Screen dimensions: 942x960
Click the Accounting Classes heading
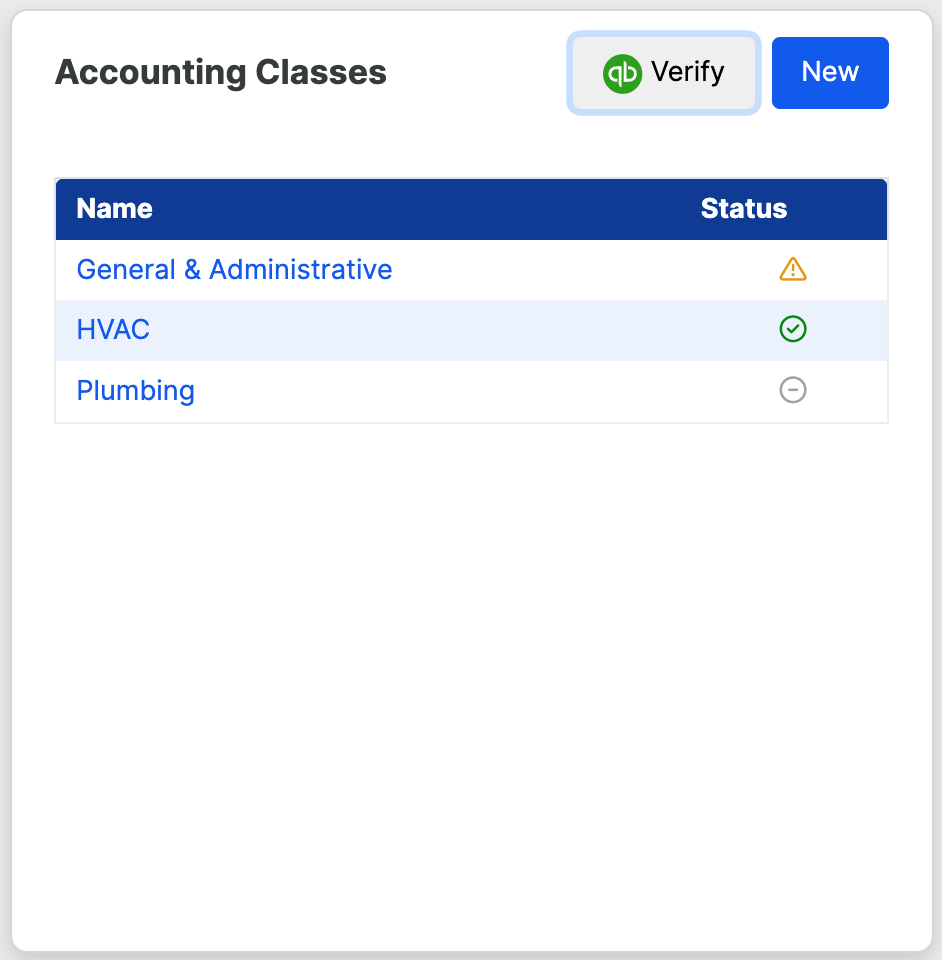220,73
